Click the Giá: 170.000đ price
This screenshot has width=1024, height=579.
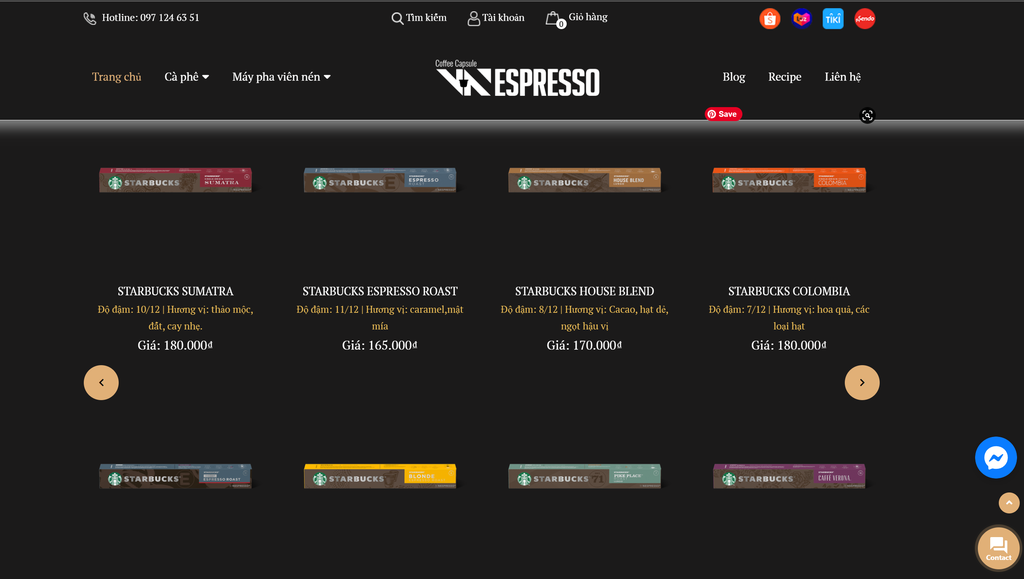(584, 345)
